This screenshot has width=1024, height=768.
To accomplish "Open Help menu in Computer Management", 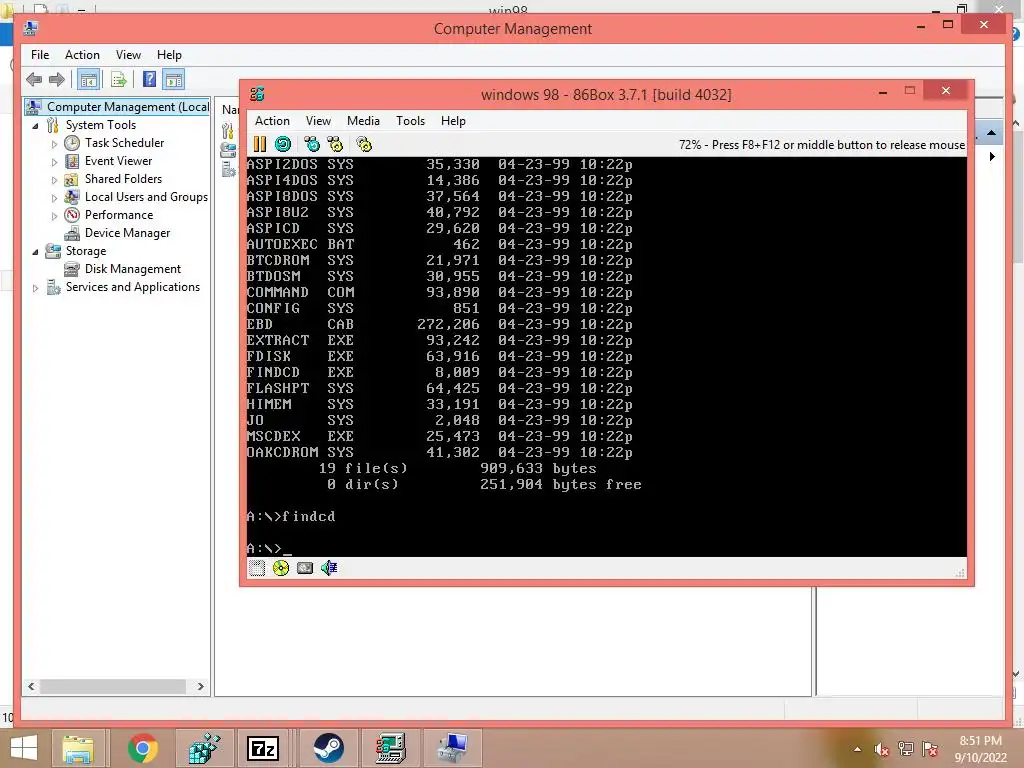I will pos(169,55).
